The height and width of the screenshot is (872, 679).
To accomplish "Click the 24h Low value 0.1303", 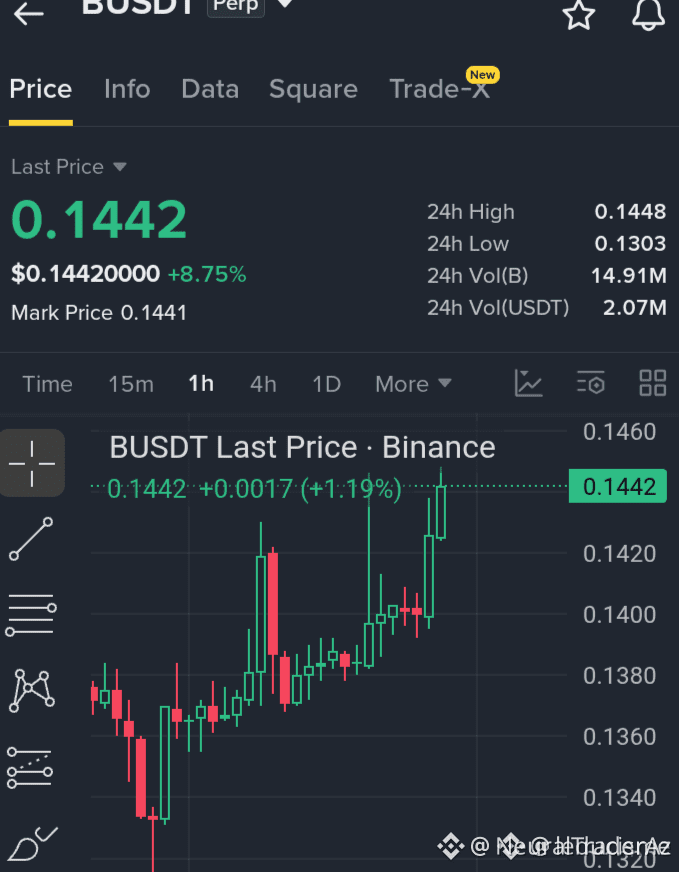I will coord(630,244).
